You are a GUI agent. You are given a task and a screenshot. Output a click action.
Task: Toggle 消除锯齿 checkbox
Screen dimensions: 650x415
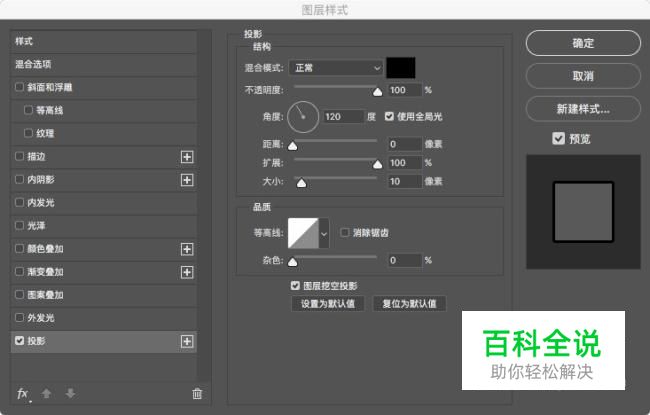pyautogui.click(x=344, y=233)
